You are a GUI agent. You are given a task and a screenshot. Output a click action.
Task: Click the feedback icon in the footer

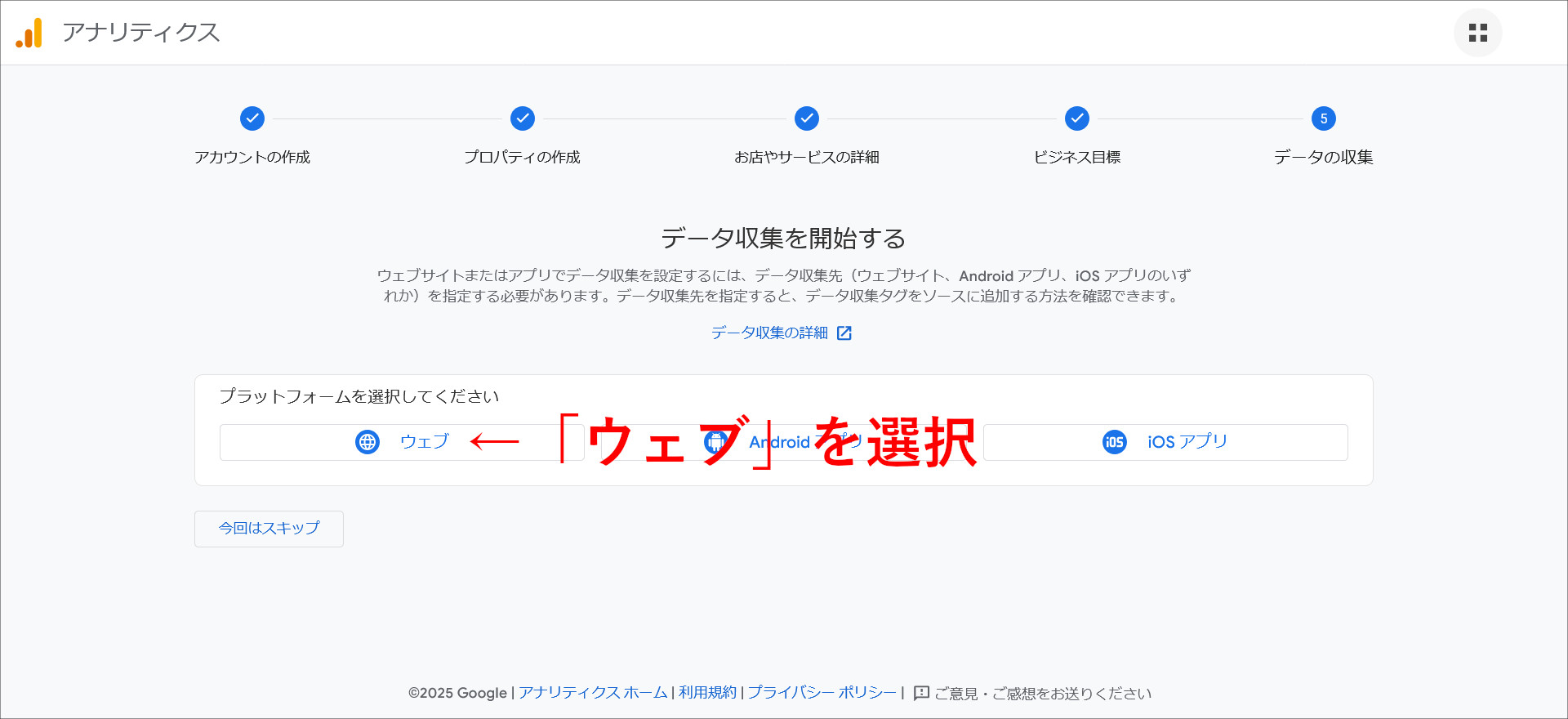921,693
